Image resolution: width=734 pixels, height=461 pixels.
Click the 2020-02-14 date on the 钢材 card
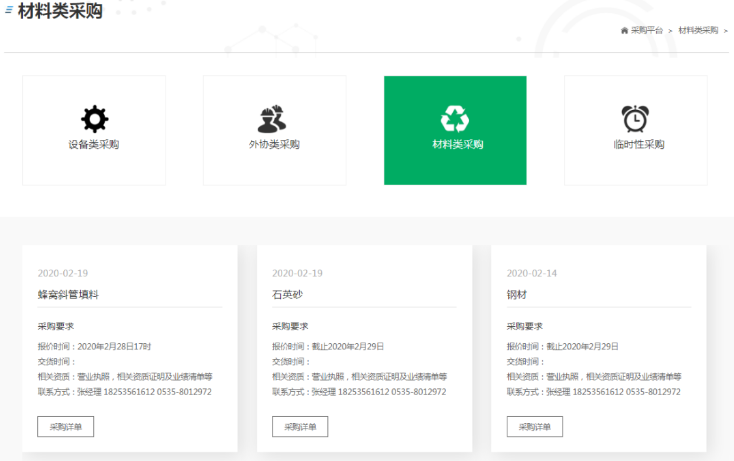pos(532,273)
